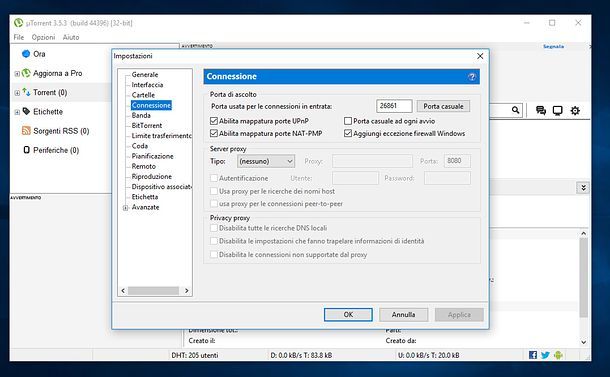Select BitTorrent in settings tree
Image resolution: width=610 pixels, height=377 pixels.
click(146, 125)
